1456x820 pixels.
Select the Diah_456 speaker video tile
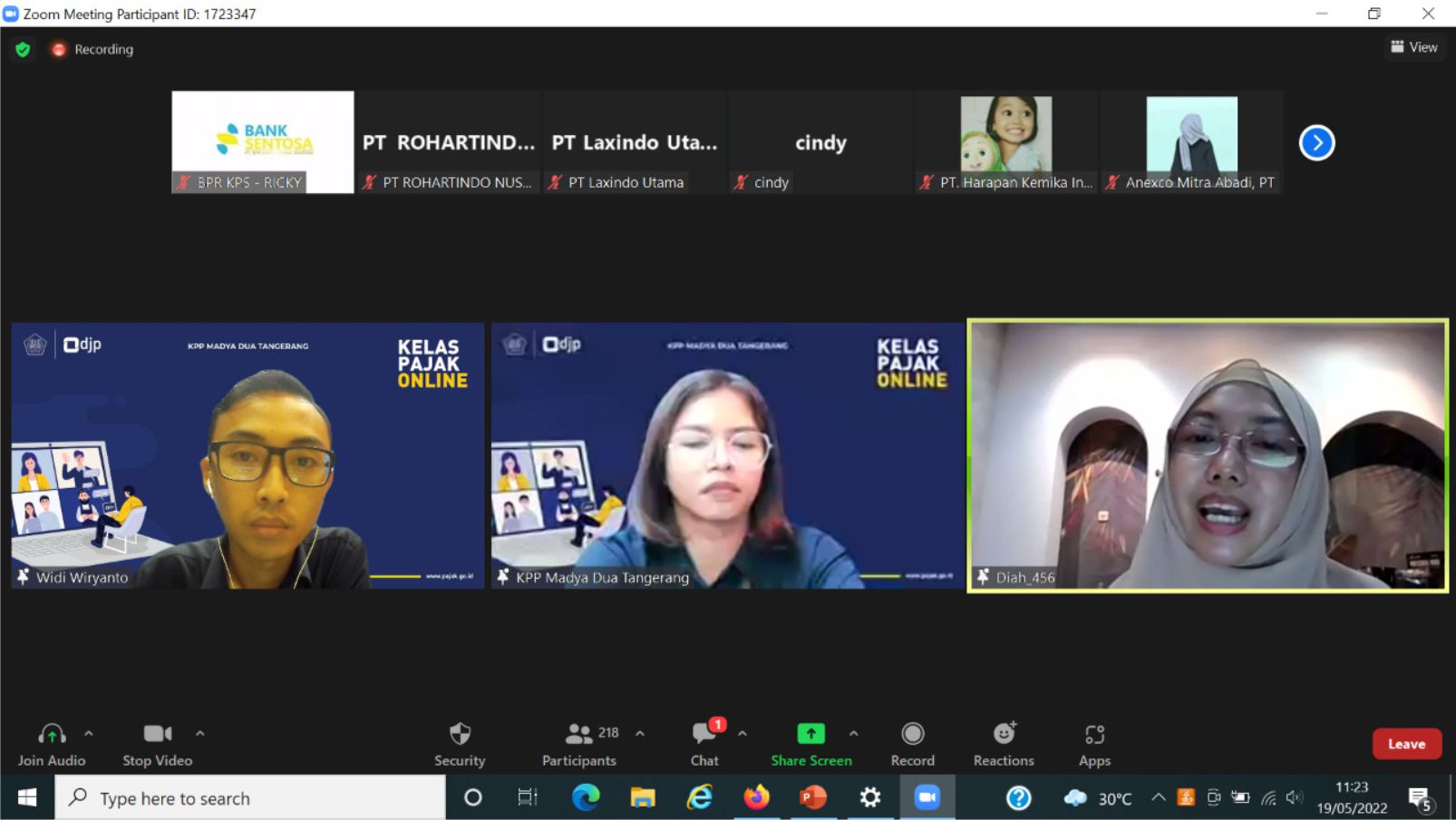click(1207, 455)
